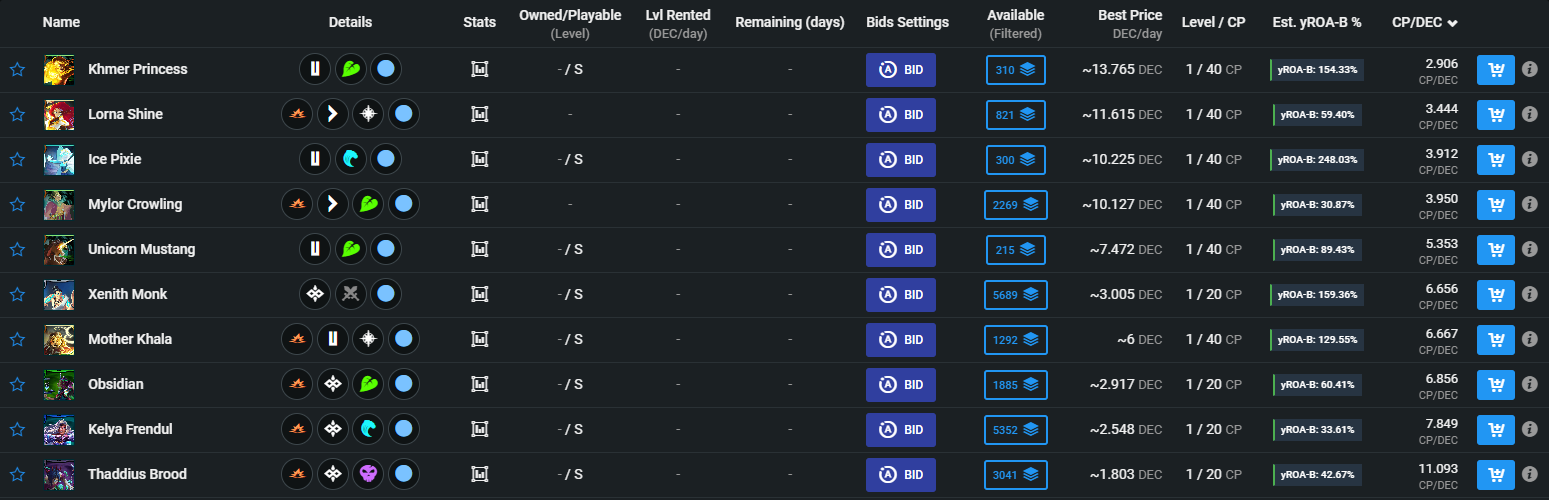Screen dimensions: 1549x500
Task: Click the purple skull icon of Thaddius Brood
Action: pyautogui.click(x=369, y=475)
